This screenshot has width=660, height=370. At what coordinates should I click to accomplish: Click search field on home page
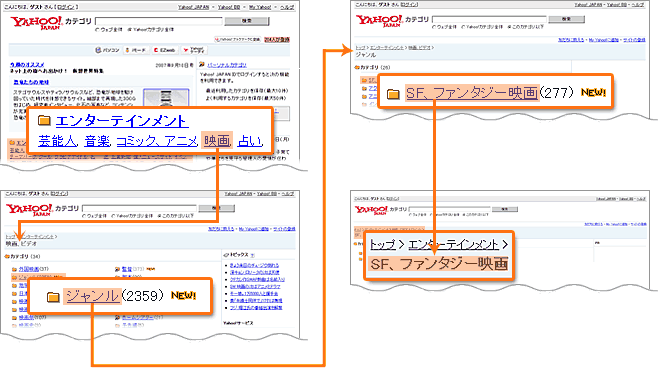[159, 21]
